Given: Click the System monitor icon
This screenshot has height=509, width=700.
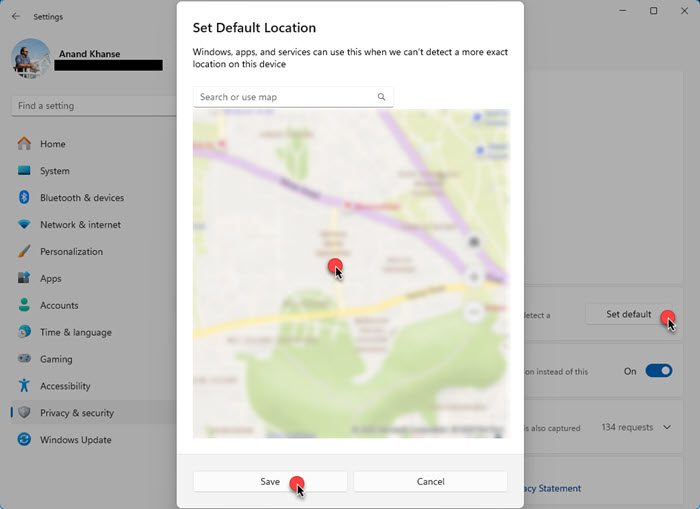Looking at the screenshot, I should pos(24,171).
